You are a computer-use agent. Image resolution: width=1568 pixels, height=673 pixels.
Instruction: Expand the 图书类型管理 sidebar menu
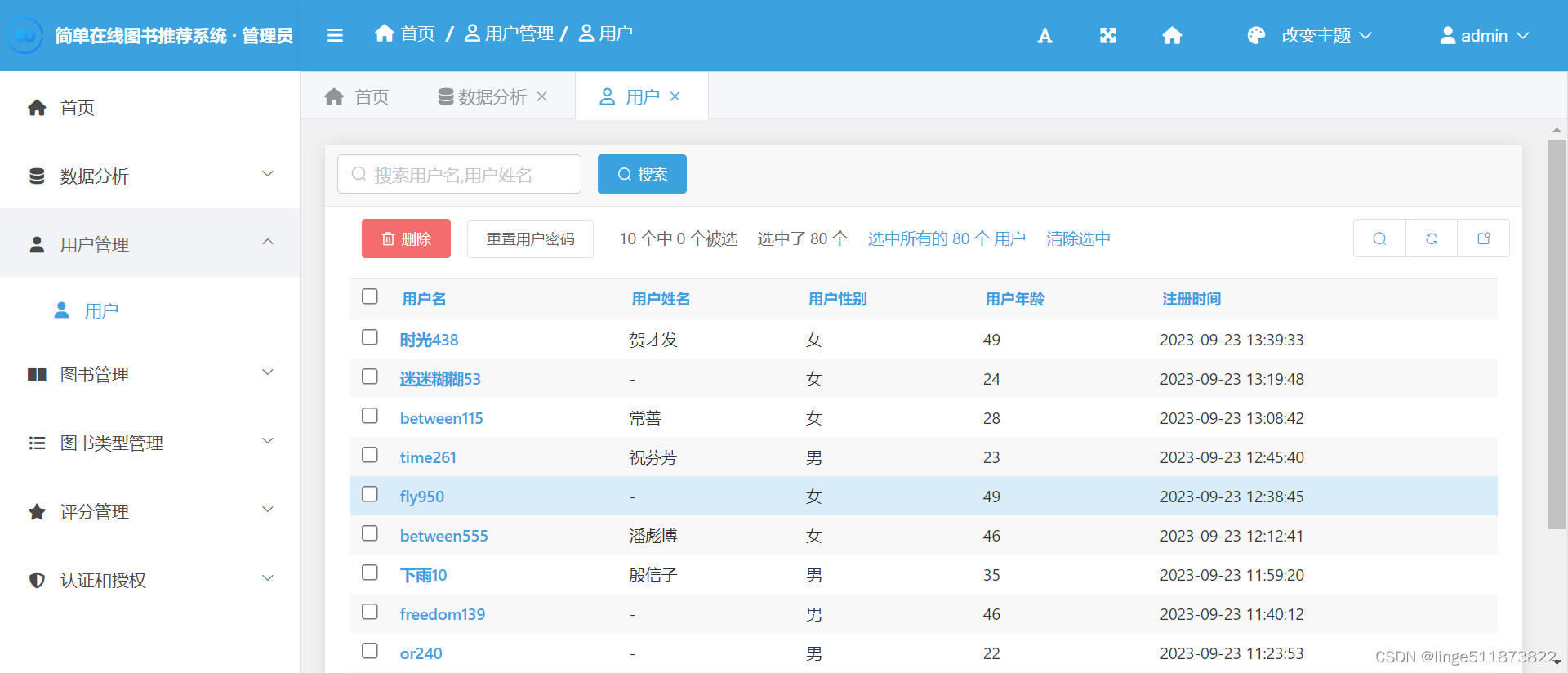(x=267, y=441)
